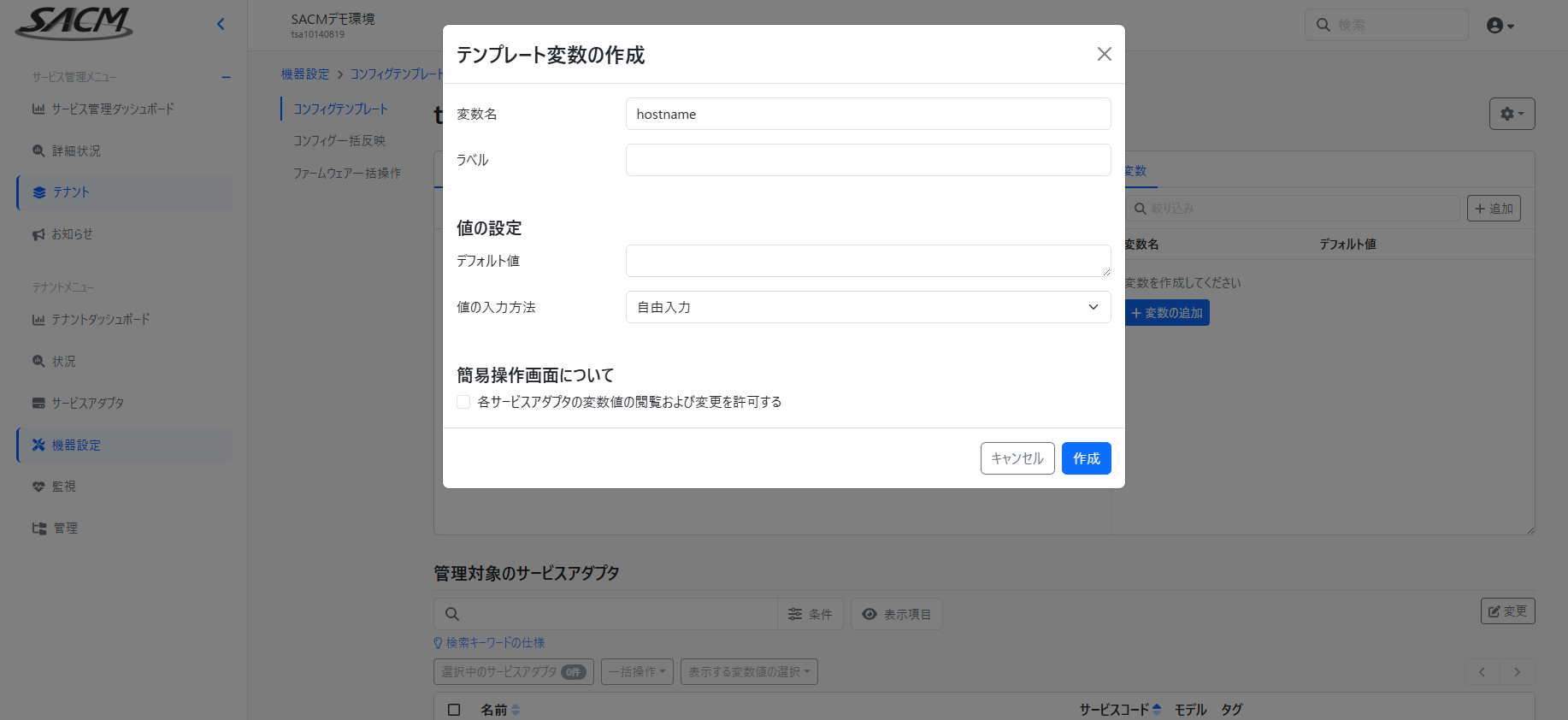Open サービスアダプタ in the sidebar
The height and width of the screenshot is (720, 1568).
click(x=87, y=403)
